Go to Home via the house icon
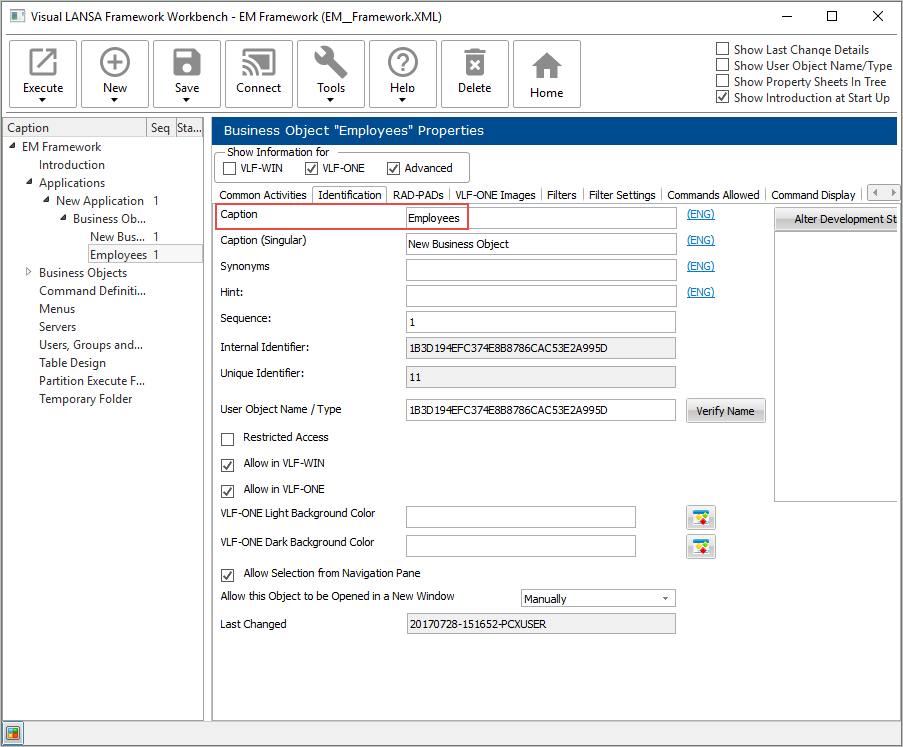 (547, 66)
